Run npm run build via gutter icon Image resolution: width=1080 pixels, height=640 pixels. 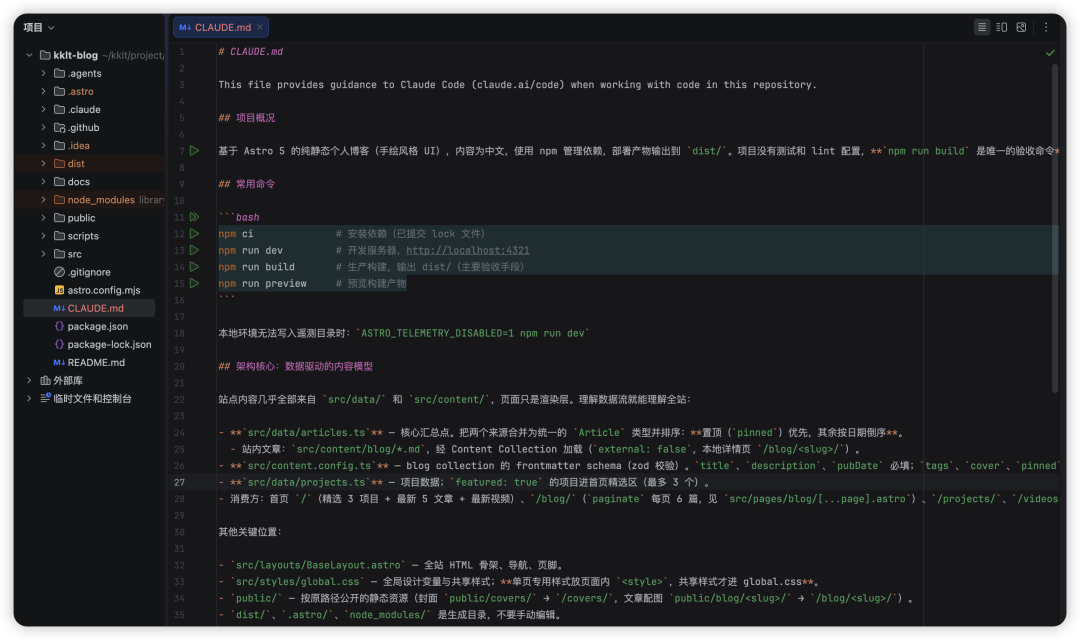click(x=194, y=267)
